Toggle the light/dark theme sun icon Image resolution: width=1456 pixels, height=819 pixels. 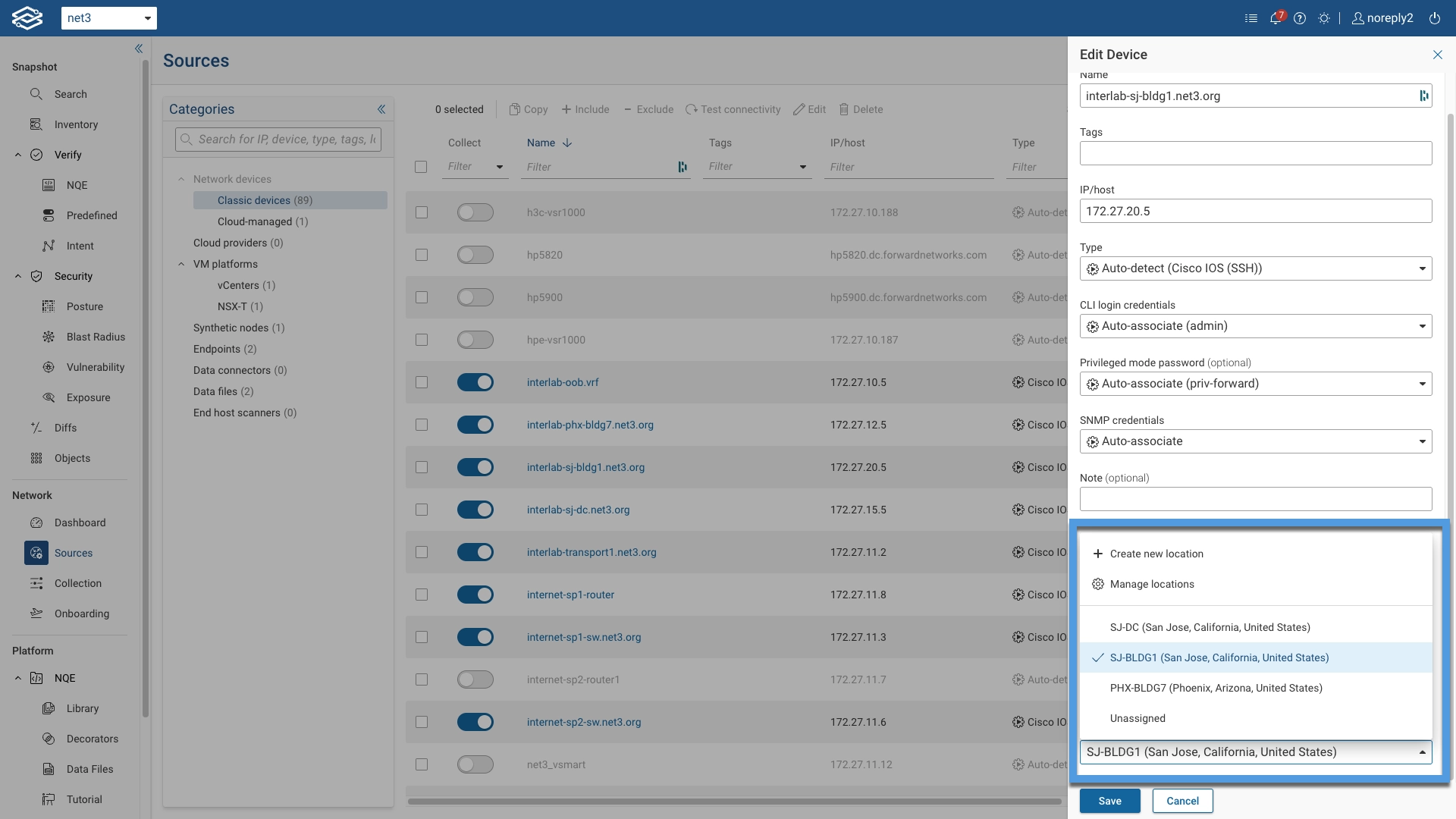1324,18
